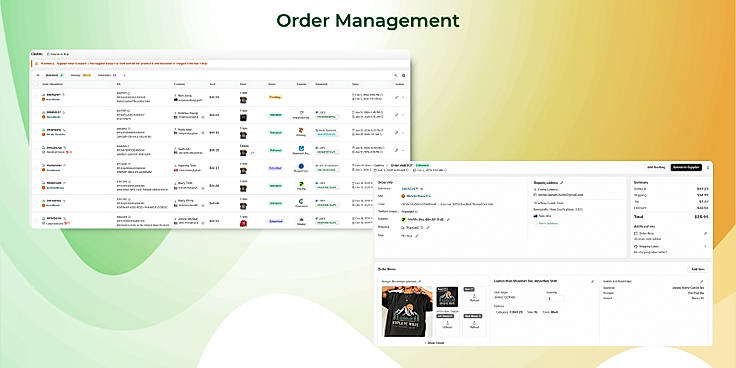Select the tab with the yellow count badge
The image size is (736, 368).
pos(81,75)
